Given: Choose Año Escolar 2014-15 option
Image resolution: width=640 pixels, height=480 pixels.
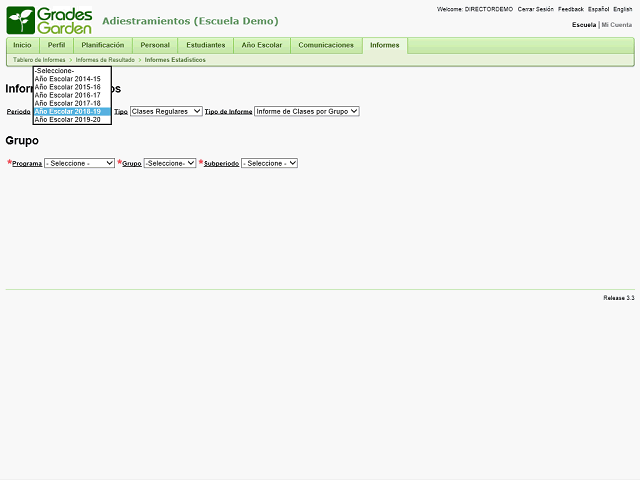Looking at the screenshot, I should pyautogui.click(x=68, y=79).
